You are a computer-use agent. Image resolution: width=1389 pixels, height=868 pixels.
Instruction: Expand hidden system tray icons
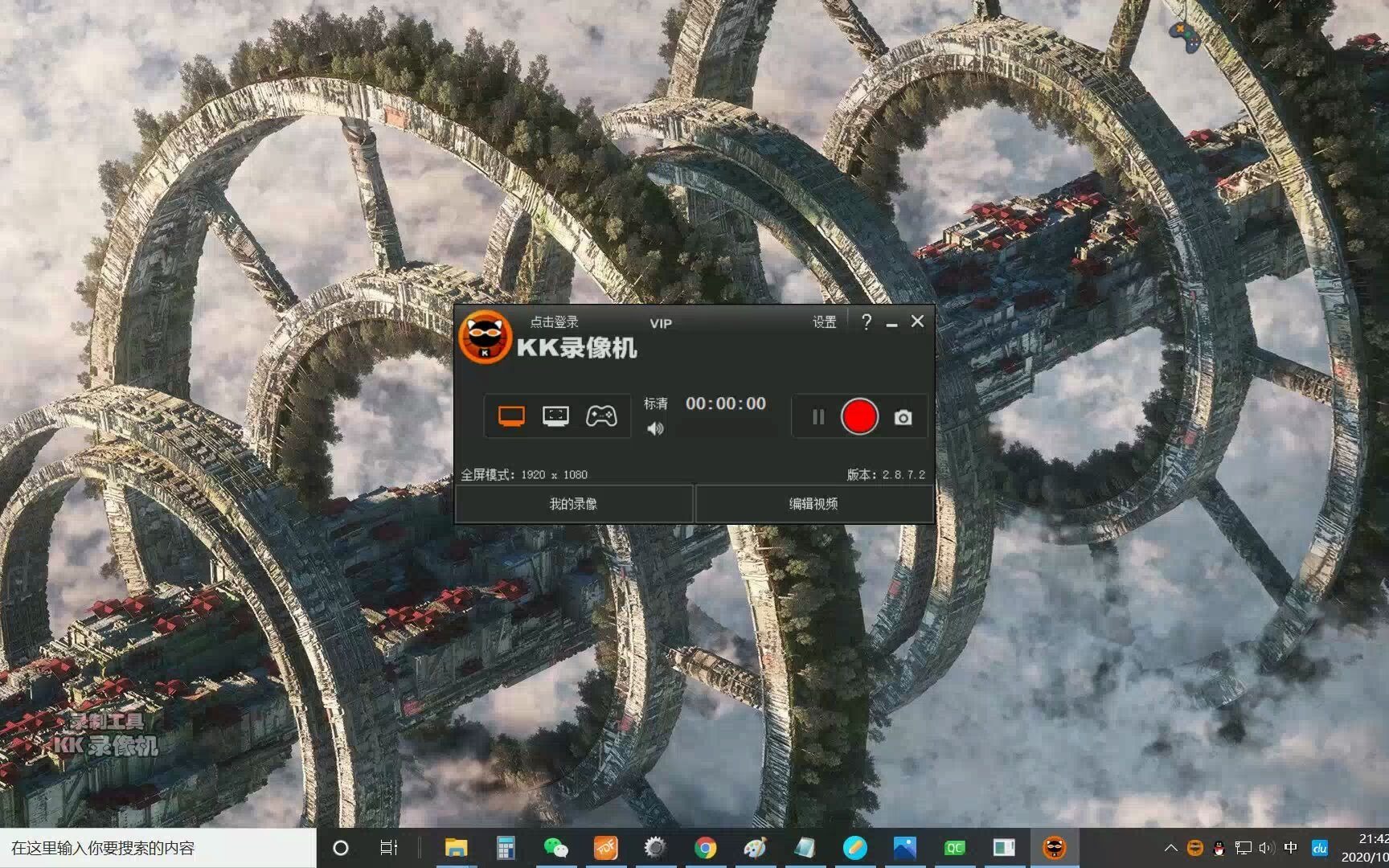1170,848
